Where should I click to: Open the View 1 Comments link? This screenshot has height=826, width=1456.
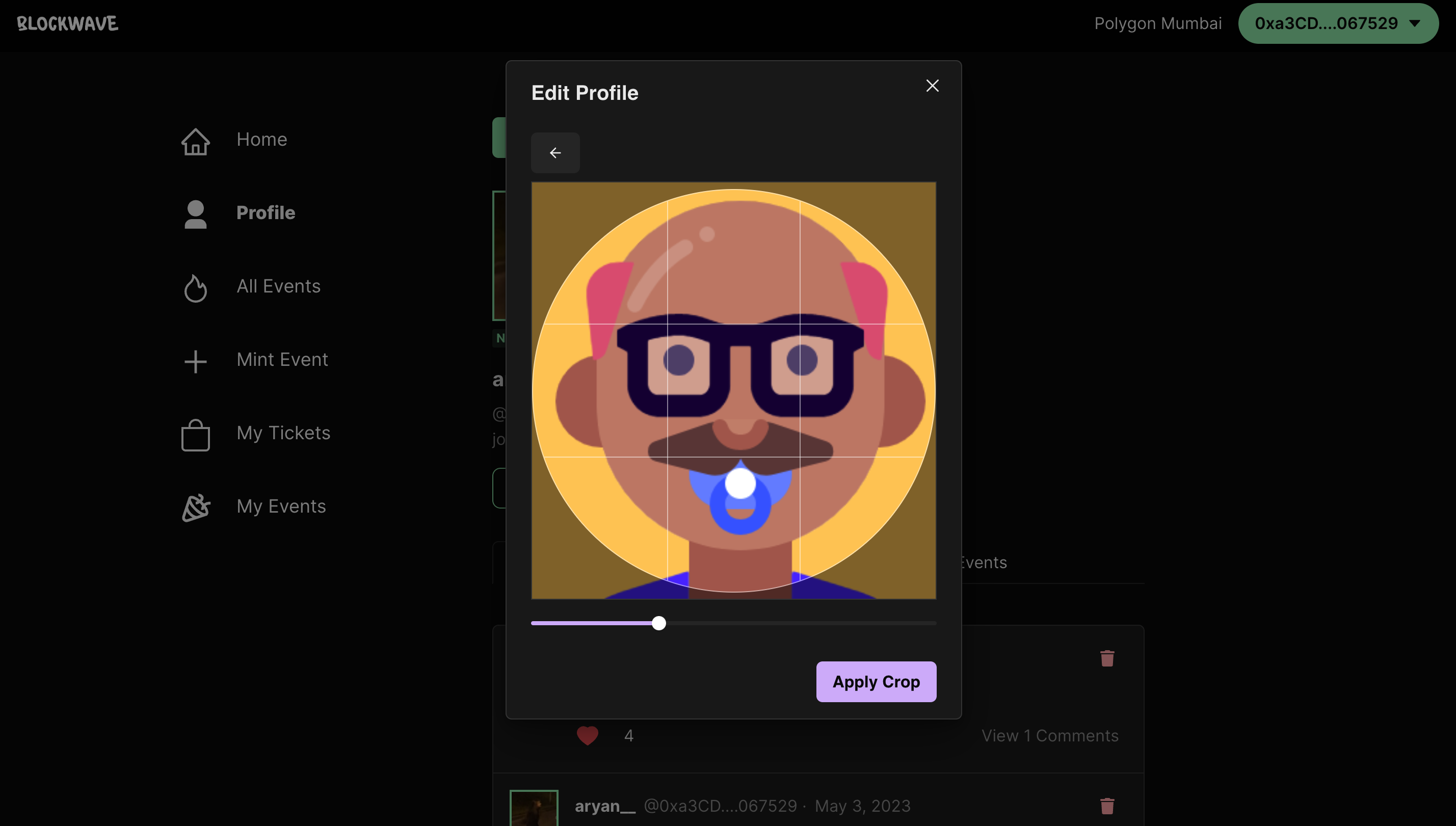[x=1049, y=735]
